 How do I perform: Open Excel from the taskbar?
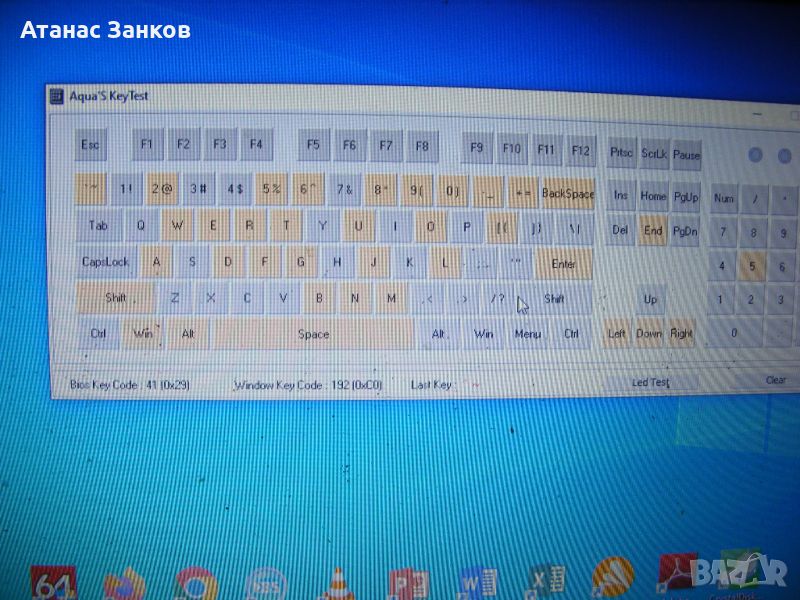[546, 582]
